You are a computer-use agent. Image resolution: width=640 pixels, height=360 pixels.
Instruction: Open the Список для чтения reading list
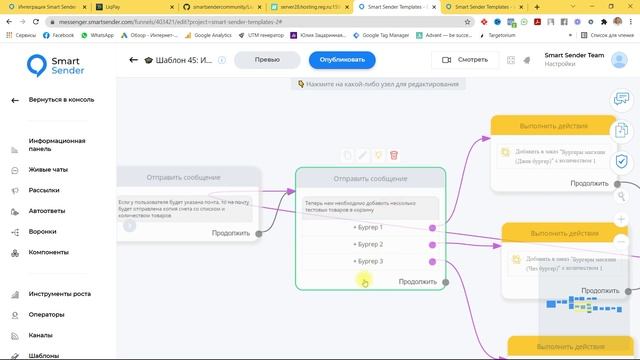pyautogui.click(x=607, y=36)
